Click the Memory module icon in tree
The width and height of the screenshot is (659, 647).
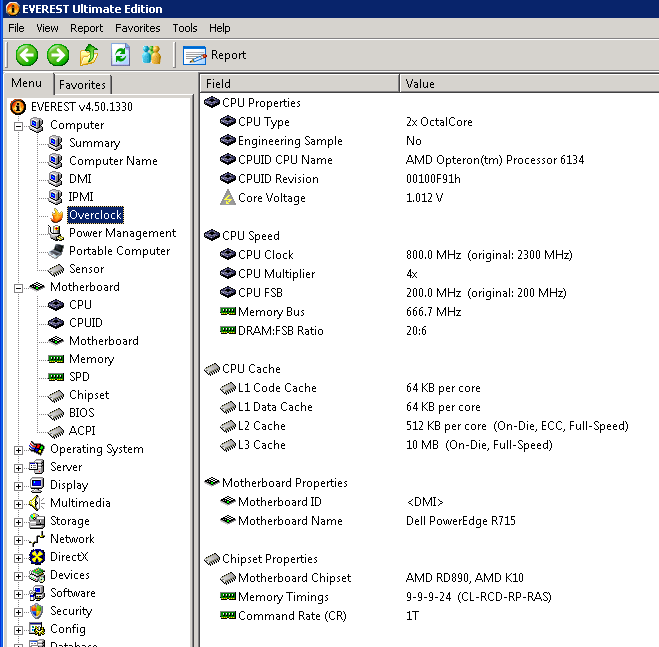[55, 359]
